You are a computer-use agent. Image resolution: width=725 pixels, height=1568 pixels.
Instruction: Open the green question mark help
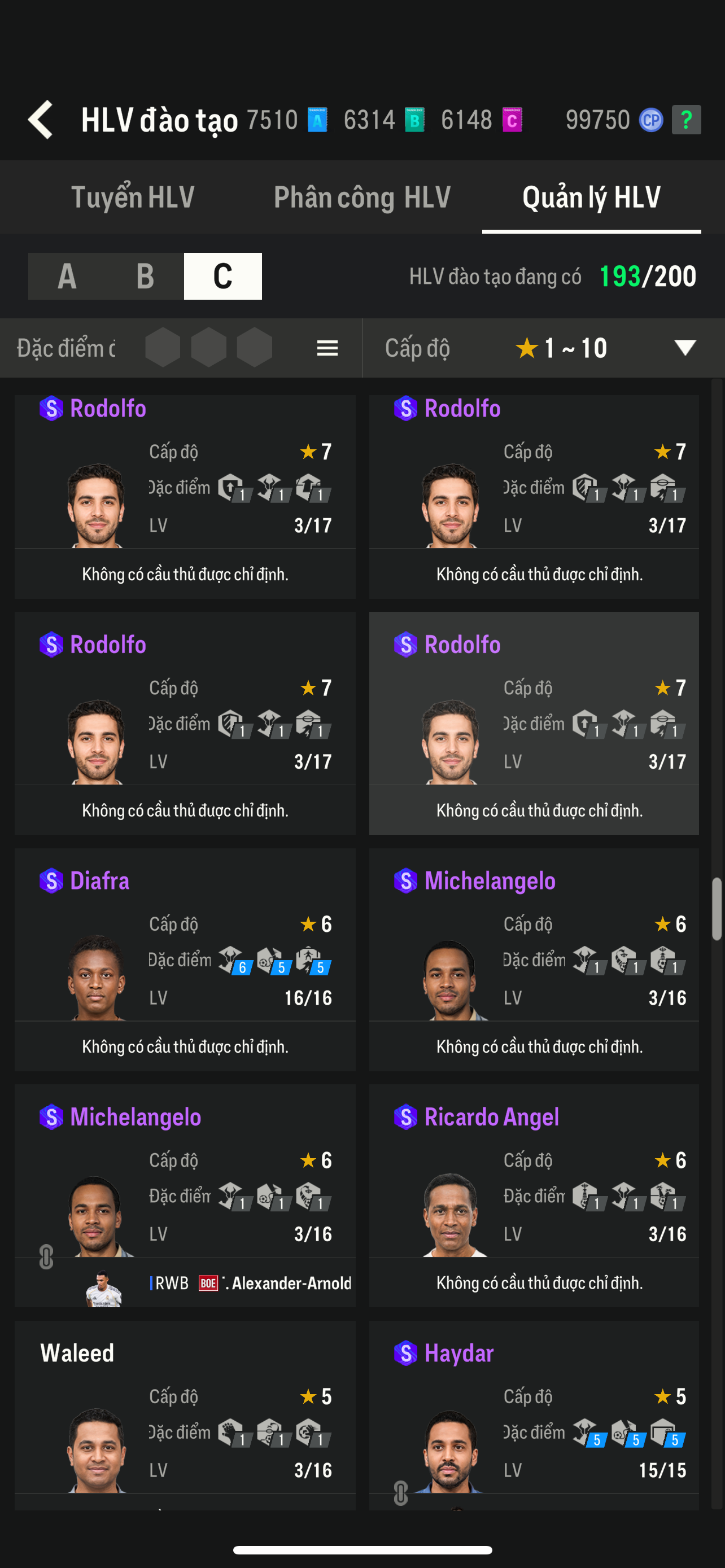686,119
